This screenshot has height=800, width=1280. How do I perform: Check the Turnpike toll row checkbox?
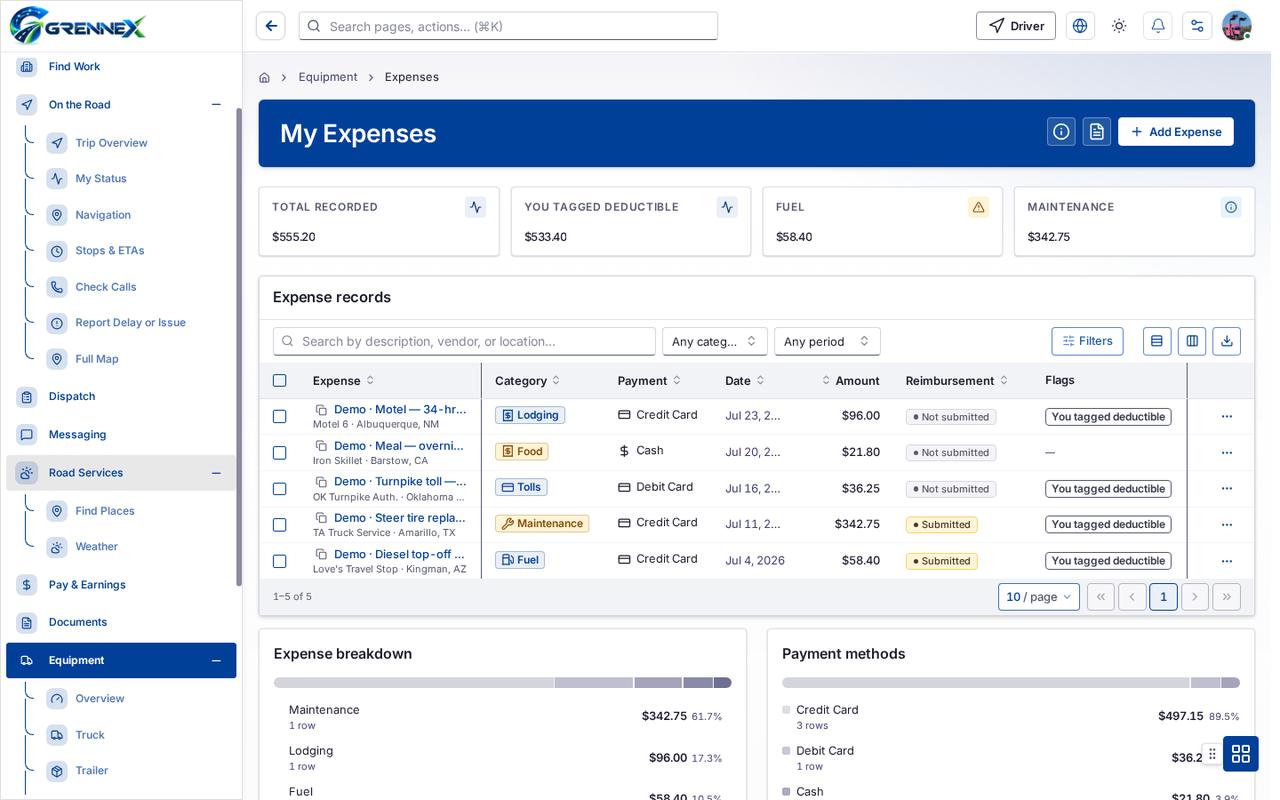(280, 489)
